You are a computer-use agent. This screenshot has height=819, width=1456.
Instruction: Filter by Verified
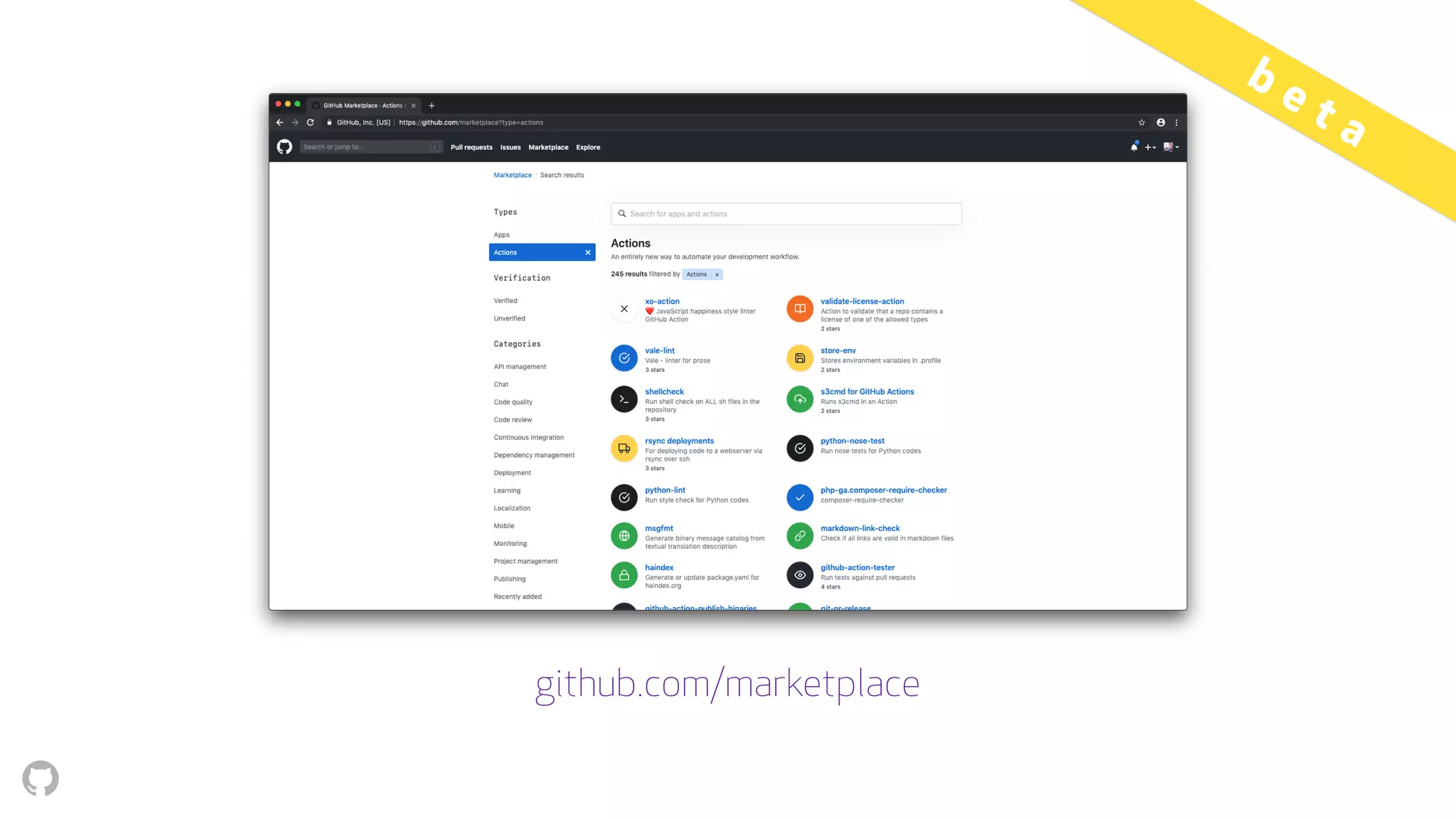coord(505,301)
